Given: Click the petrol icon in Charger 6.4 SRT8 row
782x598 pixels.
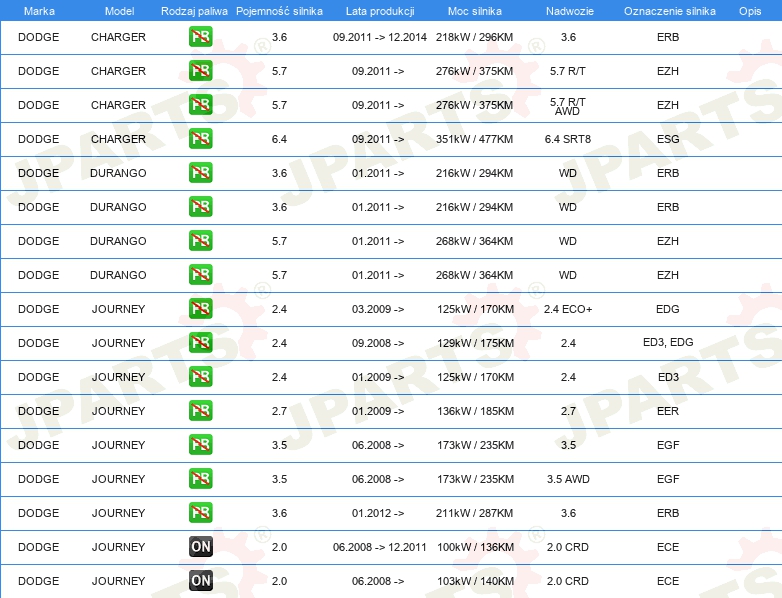Looking at the screenshot, I should [x=200, y=139].
